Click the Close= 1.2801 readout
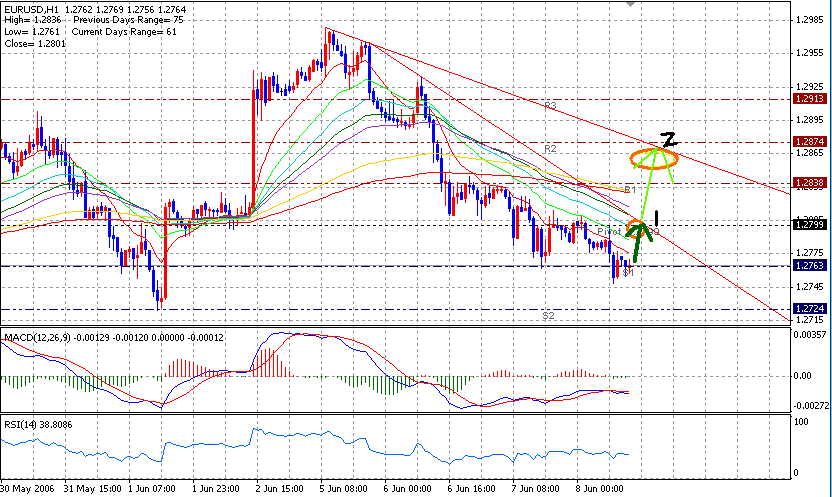The height and width of the screenshot is (497, 832). pyautogui.click(x=35, y=43)
